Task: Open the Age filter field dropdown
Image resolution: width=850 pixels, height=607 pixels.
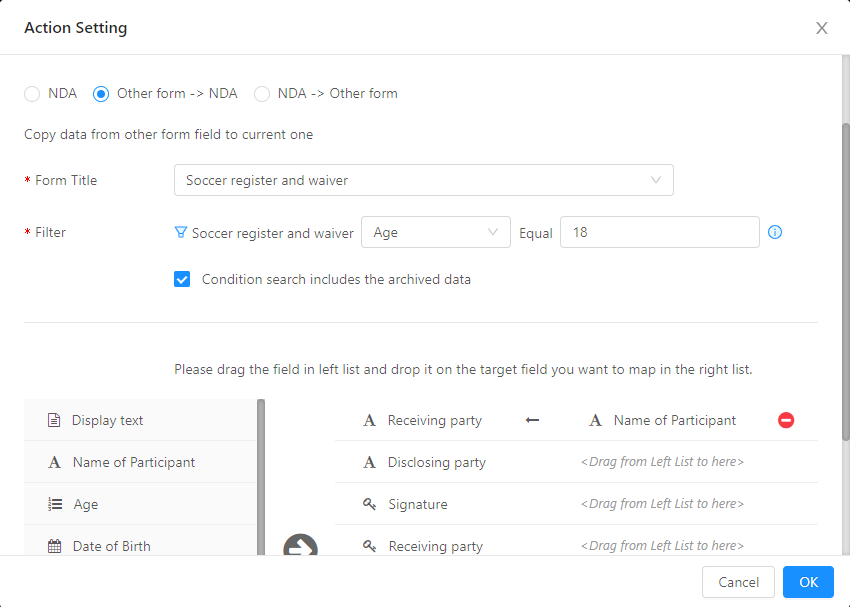Action: pyautogui.click(x=435, y=232)
